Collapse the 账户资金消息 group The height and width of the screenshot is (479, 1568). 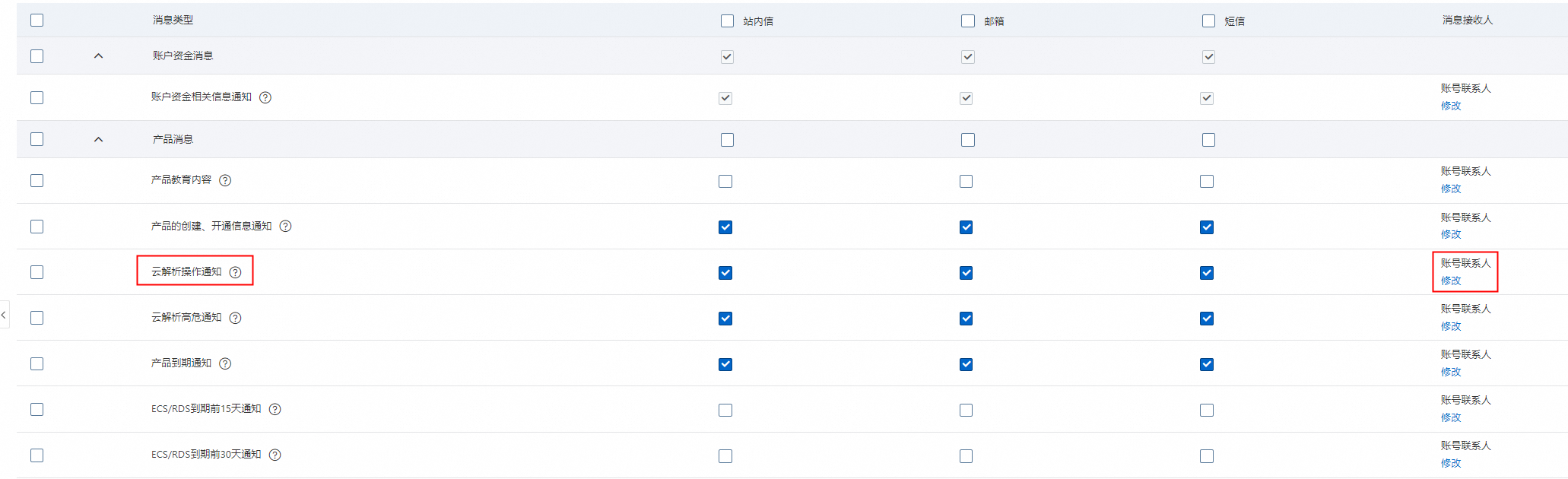(98, 56)
